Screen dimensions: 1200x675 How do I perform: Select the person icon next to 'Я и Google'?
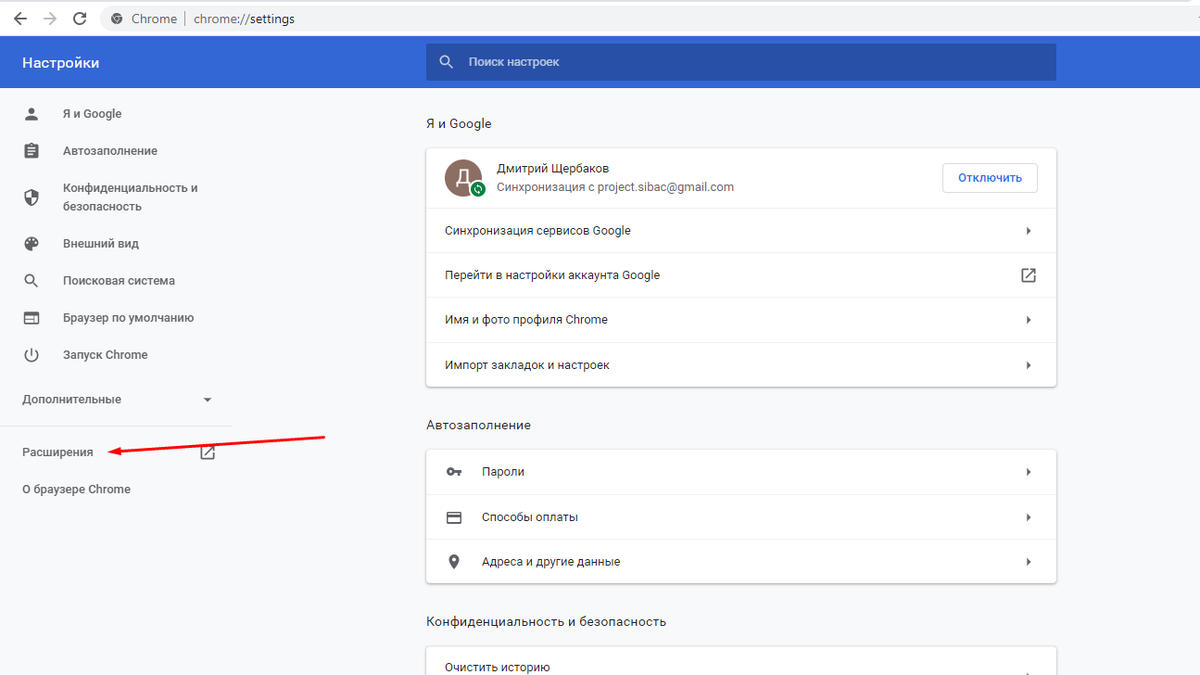30,113
